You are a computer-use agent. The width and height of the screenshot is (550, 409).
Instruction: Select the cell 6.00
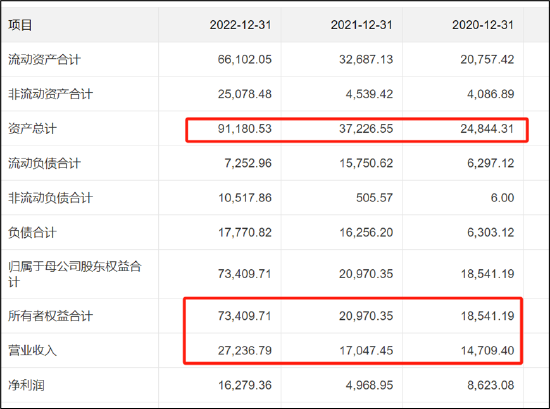[x=502, y=198]
